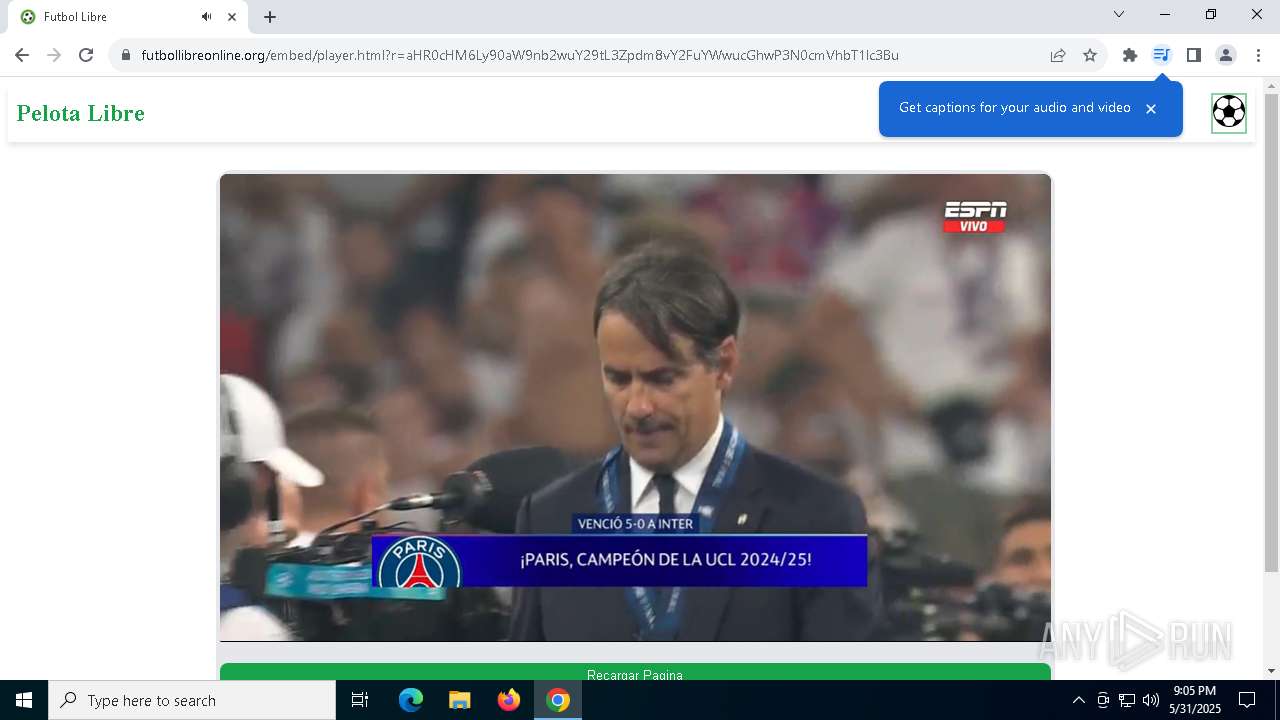Open the Windows Start menu
The height and width of the screenshot is (720, 1280).
click(x=24, y=700)
